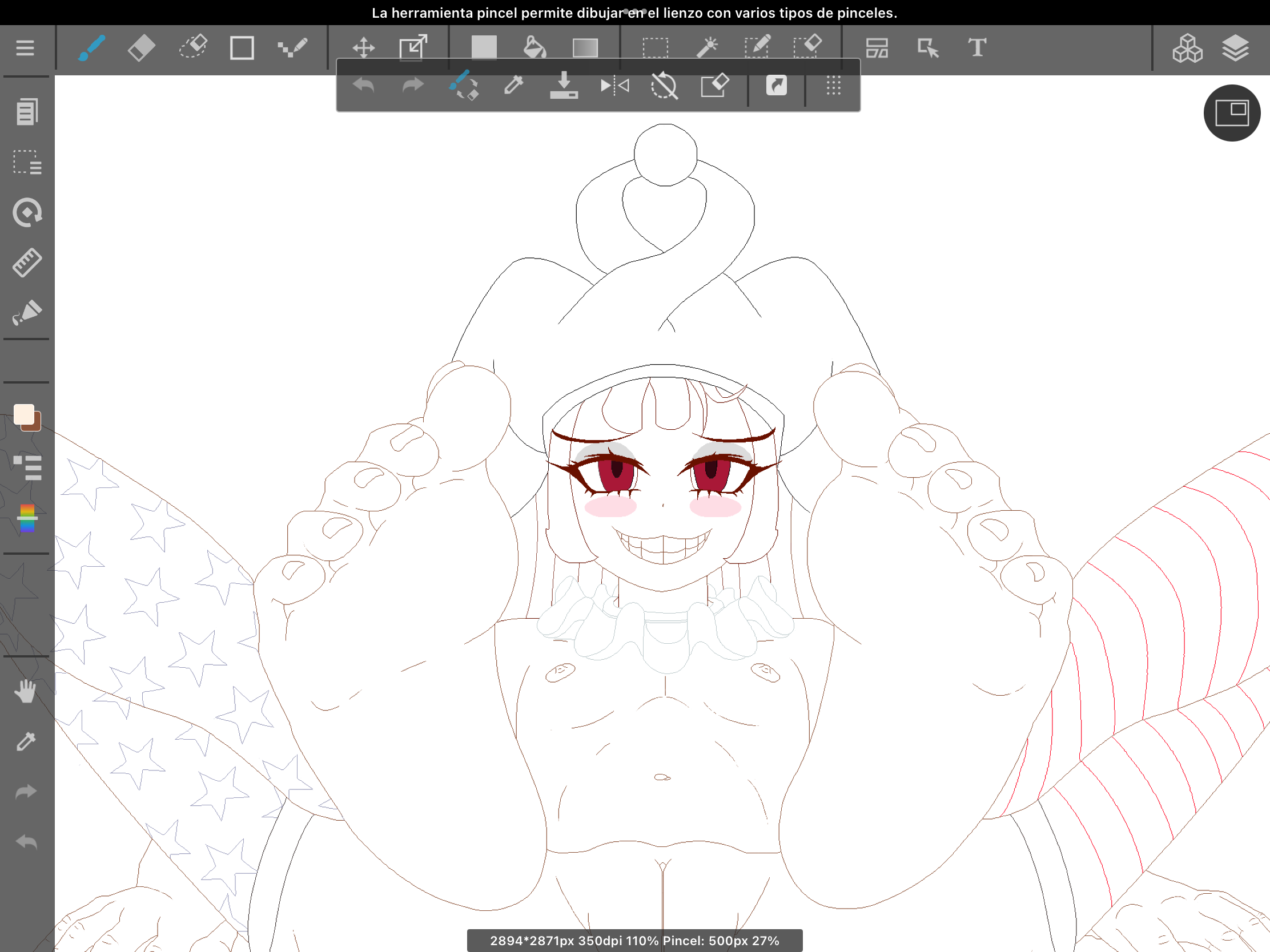Toggle the dark round window view button

point(1232,113)
